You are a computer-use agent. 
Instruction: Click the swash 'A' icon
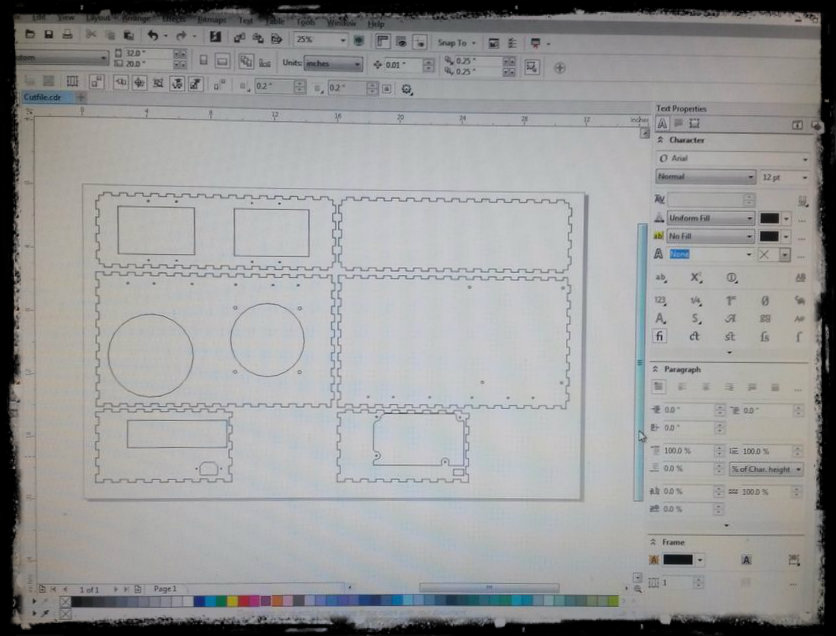click(x=730, y=319)
